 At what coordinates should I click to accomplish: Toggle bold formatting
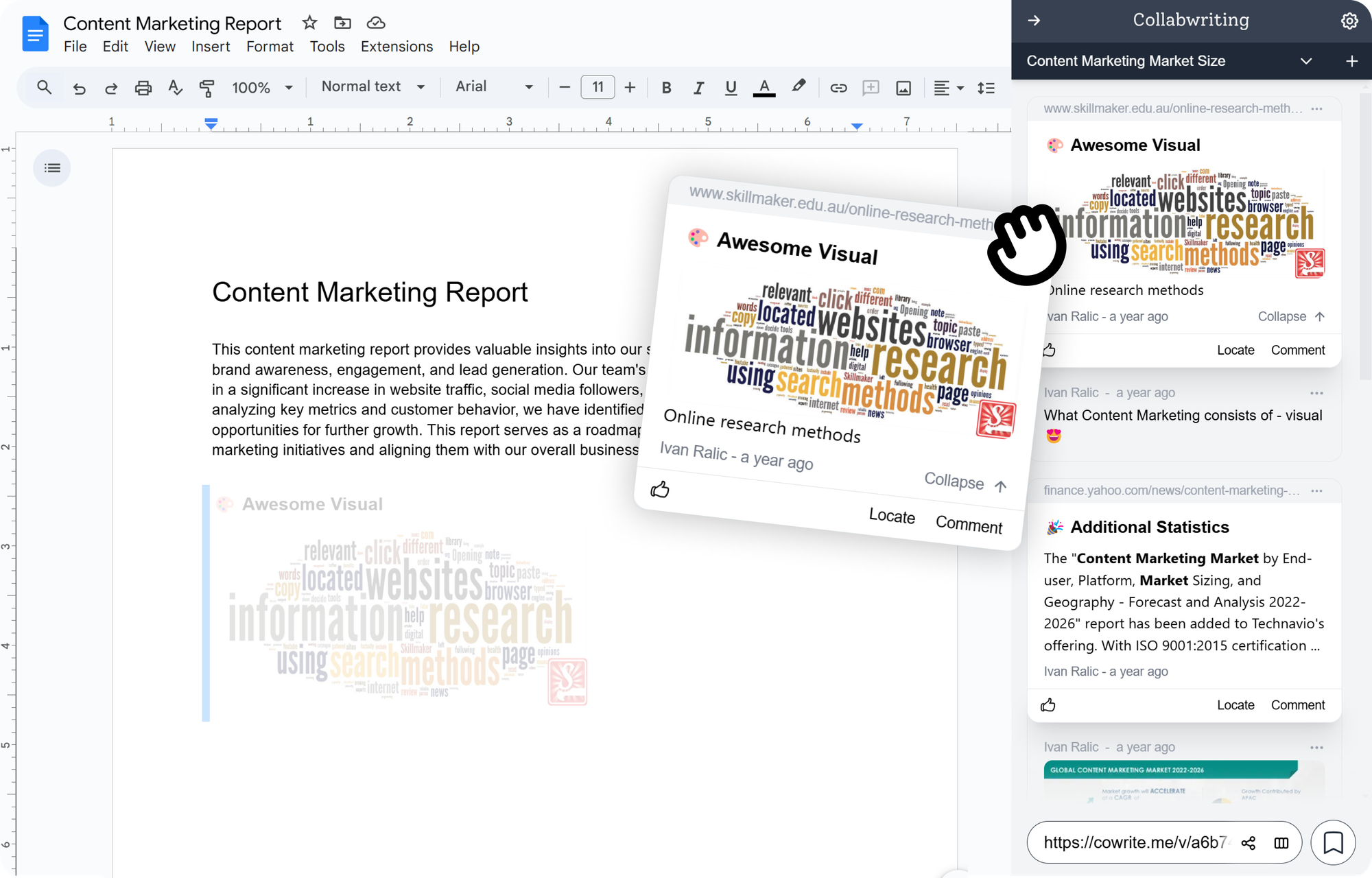coord(666,88)
